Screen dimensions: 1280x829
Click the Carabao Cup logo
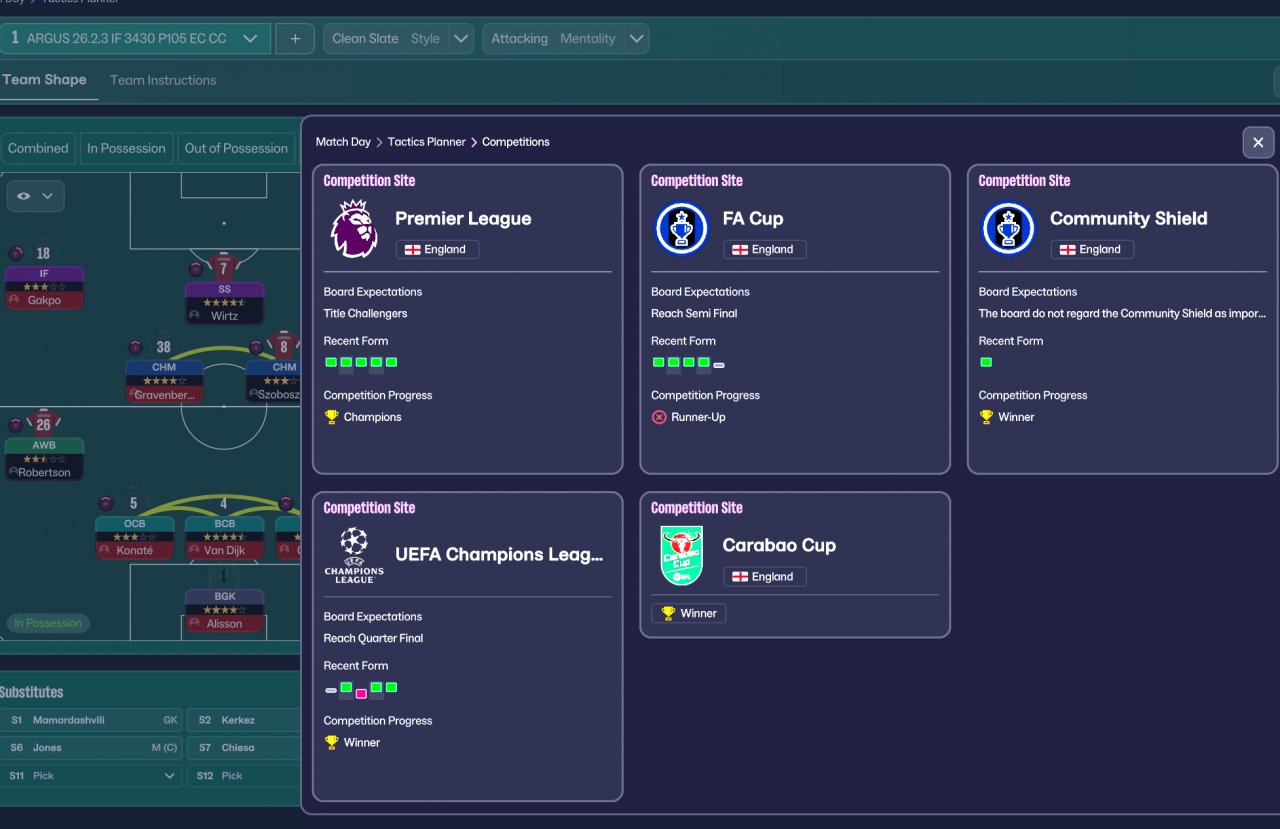681,556
